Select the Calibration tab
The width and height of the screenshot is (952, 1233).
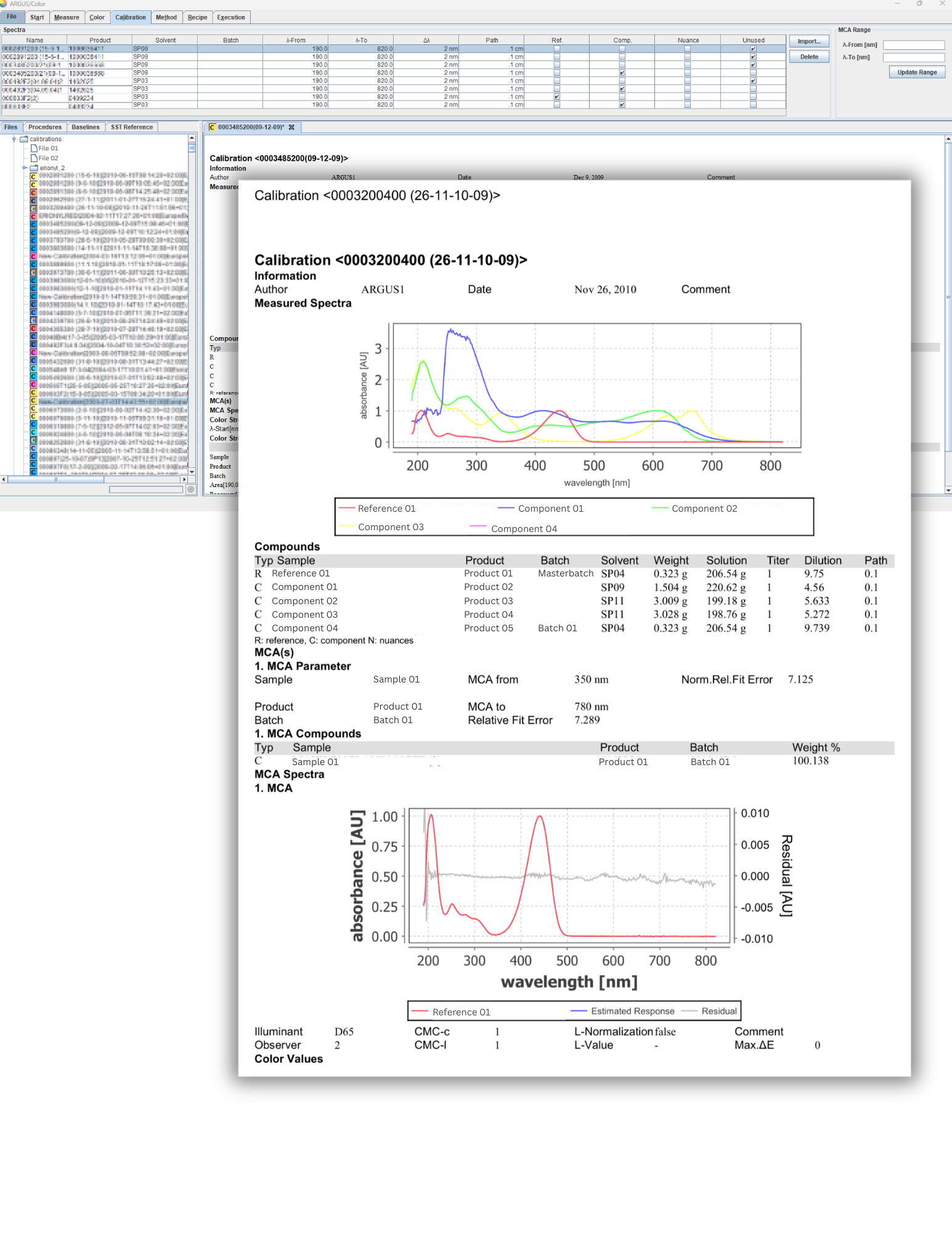click(131, 17)
